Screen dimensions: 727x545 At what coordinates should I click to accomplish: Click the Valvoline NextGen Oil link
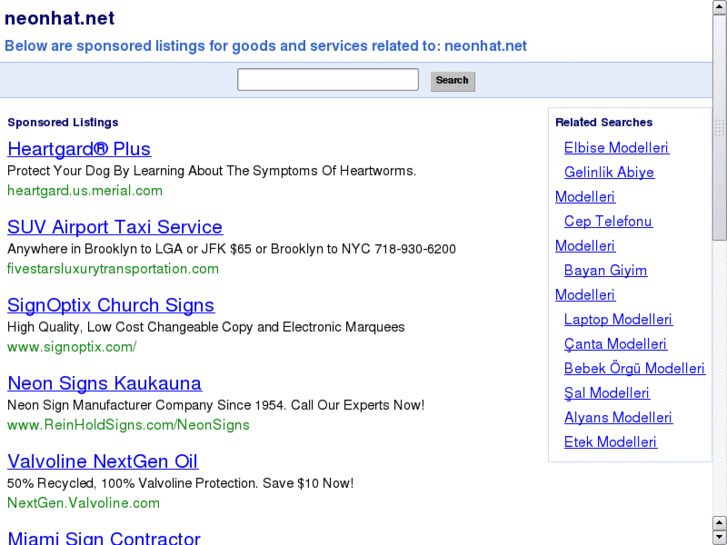(x=103, y=461)
